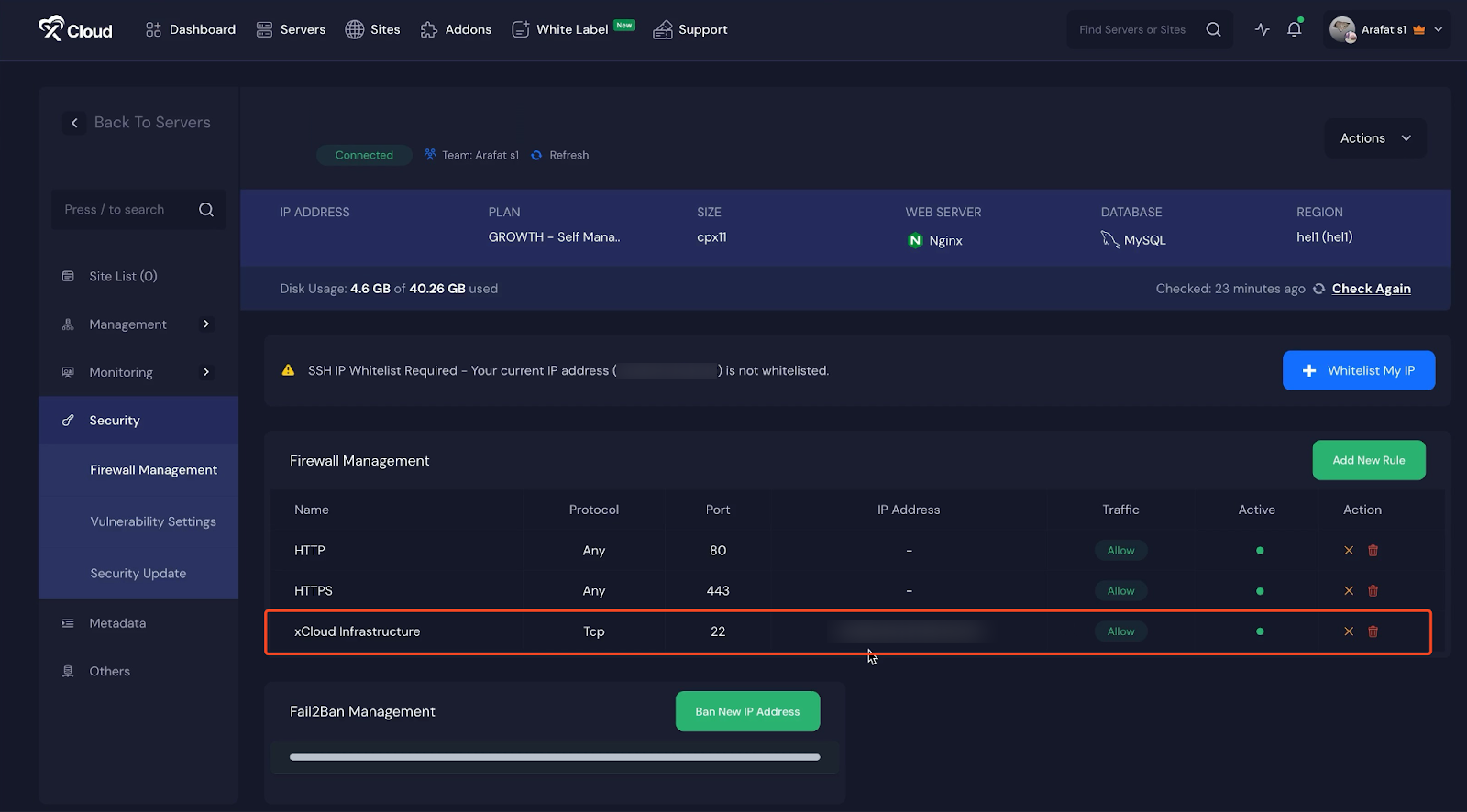Toggle the active status dot for HTTPS
This screenshot has height=812, width=1467.
[x=1260, y=591]
